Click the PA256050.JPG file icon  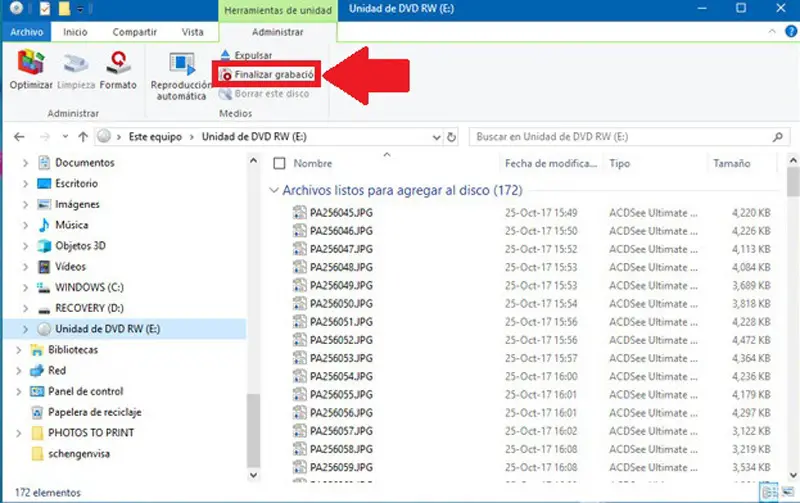click(x=300, y=304)
